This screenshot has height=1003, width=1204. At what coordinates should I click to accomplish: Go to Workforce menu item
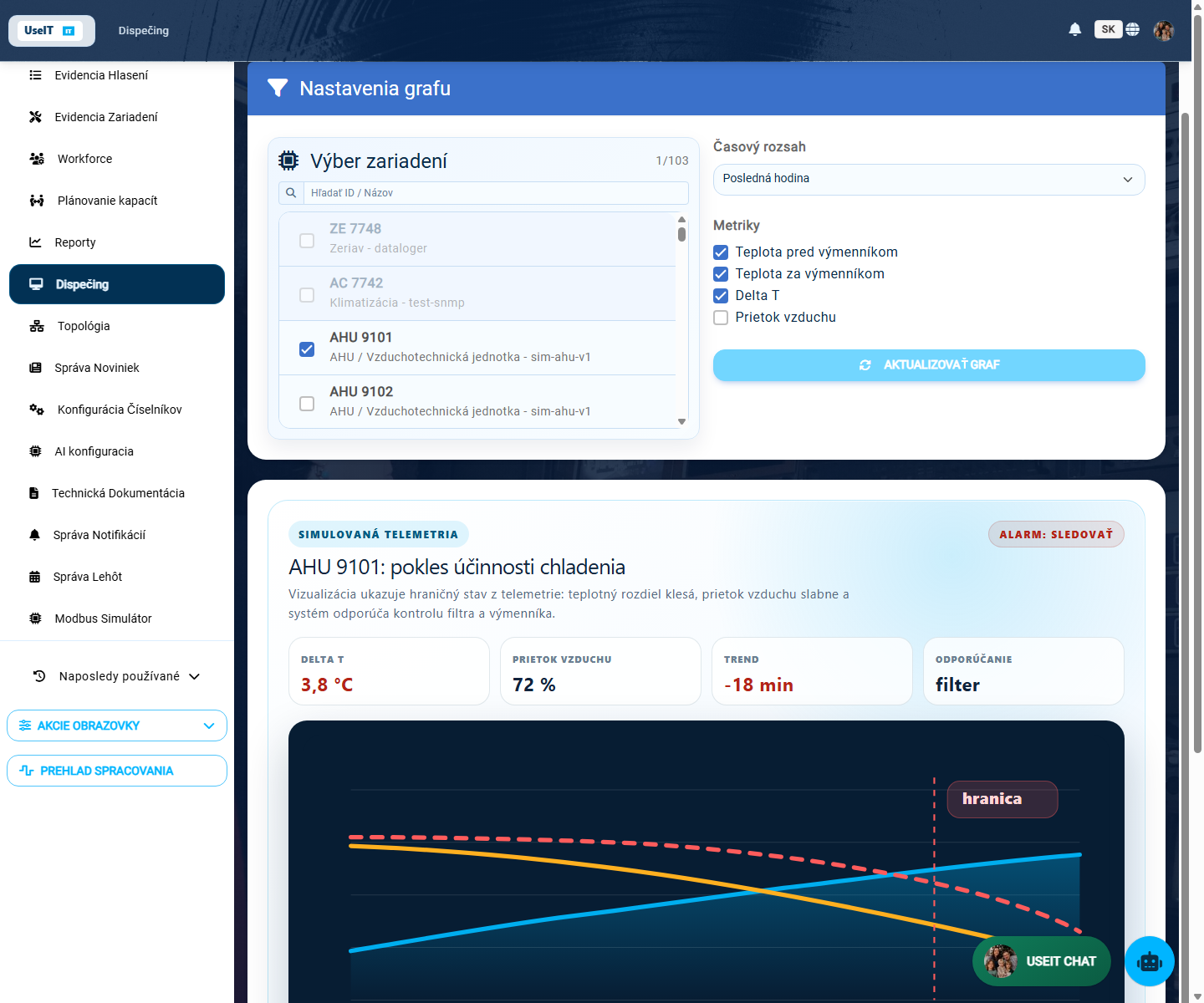(117, 159)
